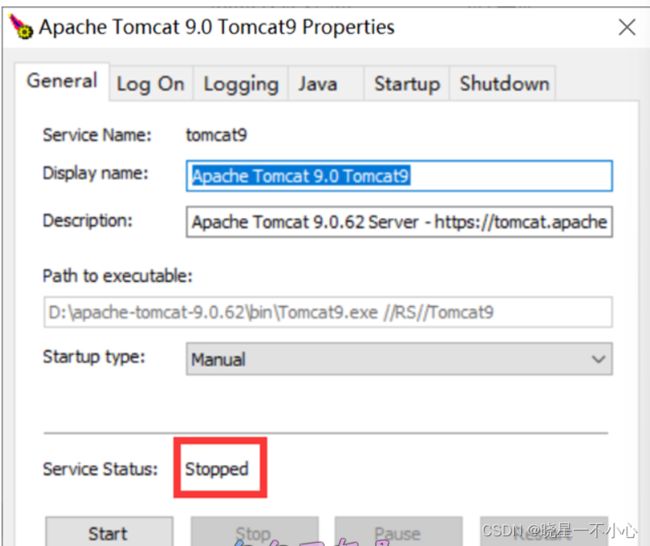Click the Tomcat feather icon in title bar
This screenshot has height=546, width=650.
click(x=21, y=27)
